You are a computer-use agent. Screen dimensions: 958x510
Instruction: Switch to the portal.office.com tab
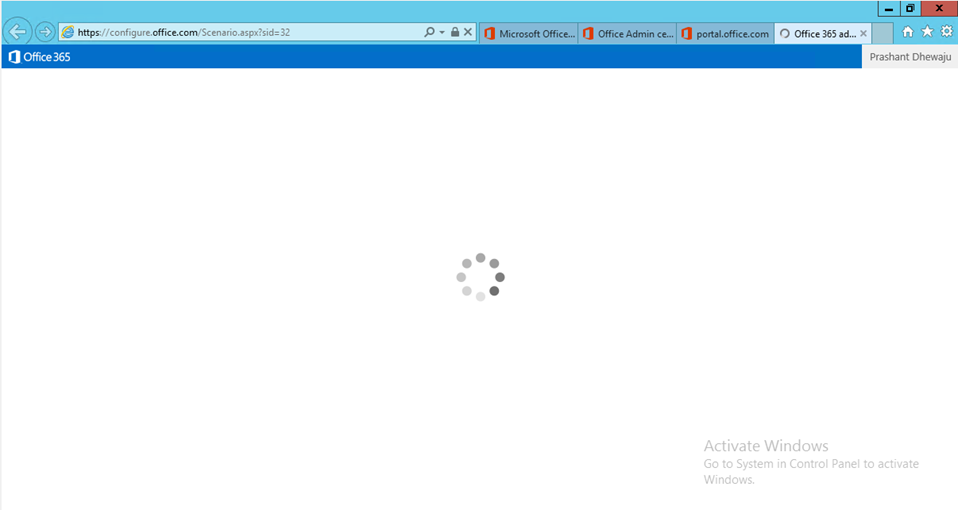coord(726,34)
